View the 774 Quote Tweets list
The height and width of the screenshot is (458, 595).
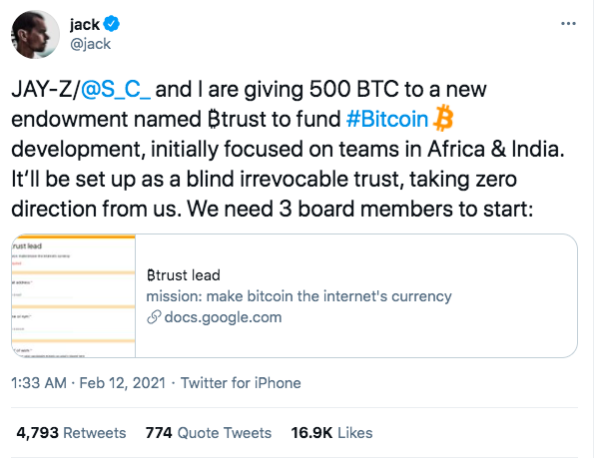[x=208, y=433]
